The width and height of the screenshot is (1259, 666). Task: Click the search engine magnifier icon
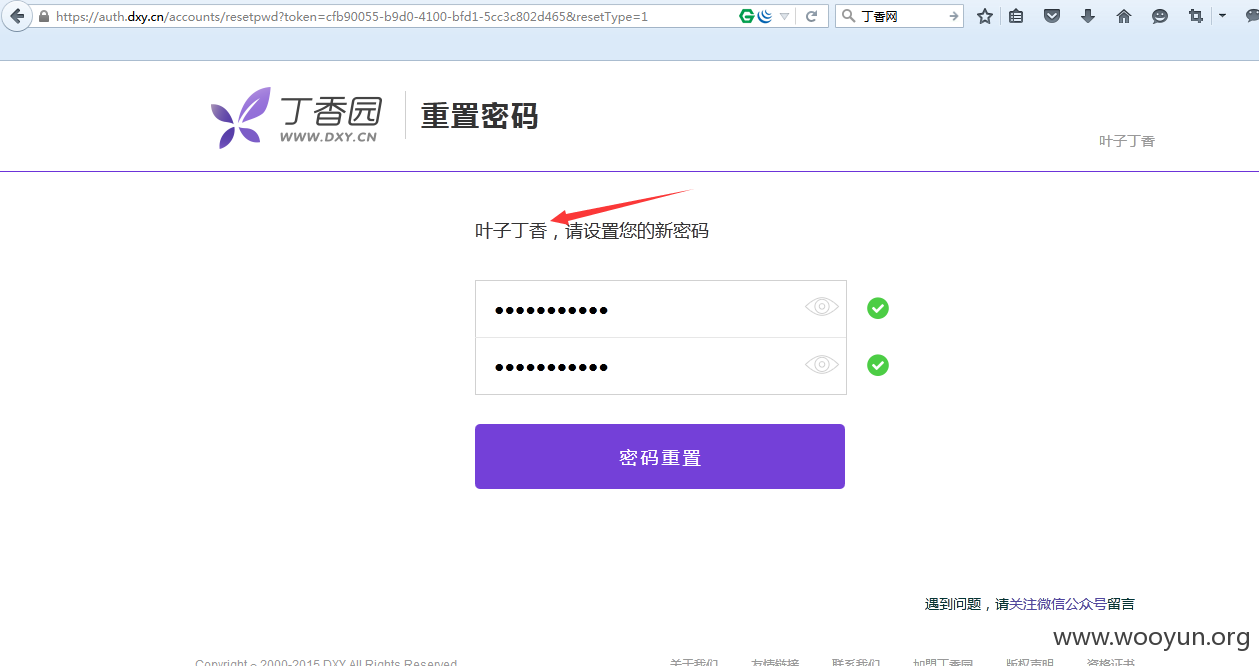(848, 16)
